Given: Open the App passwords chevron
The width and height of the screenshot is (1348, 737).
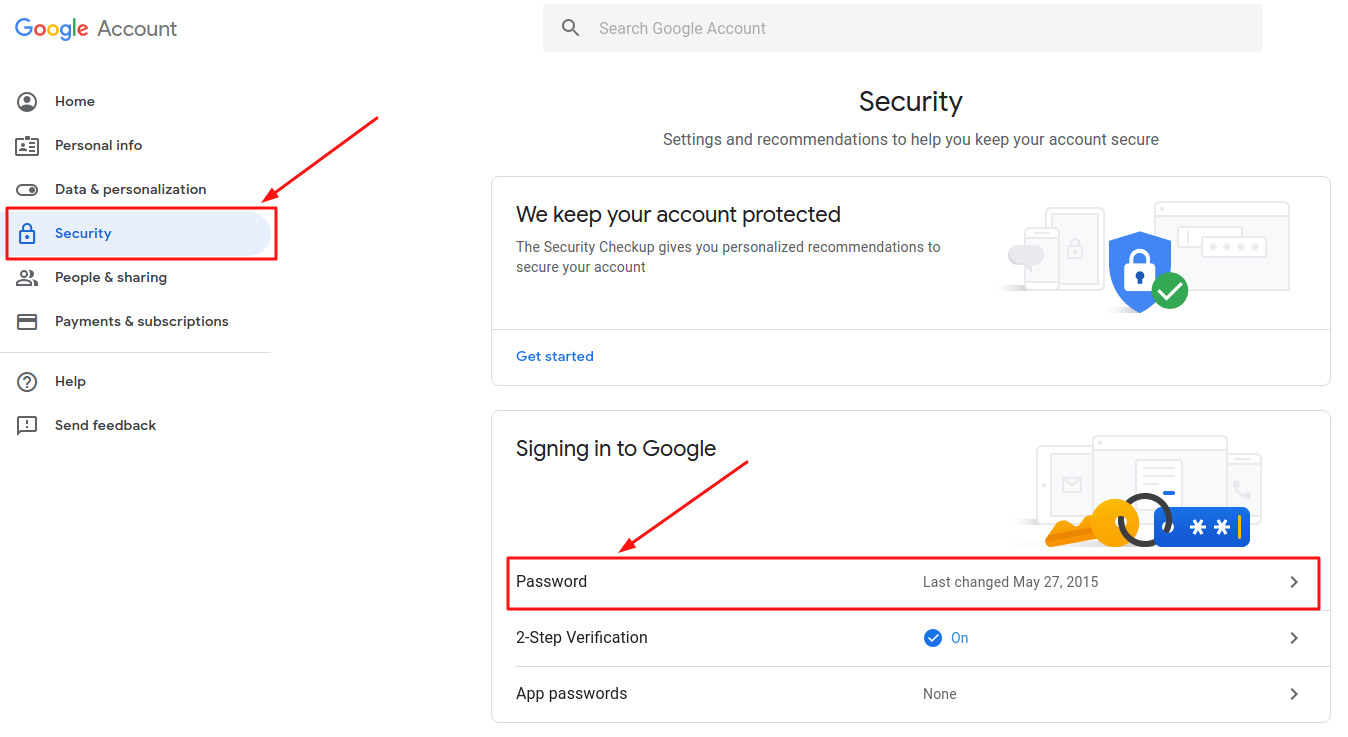Looking at the screenshot, I should 1294,693.
